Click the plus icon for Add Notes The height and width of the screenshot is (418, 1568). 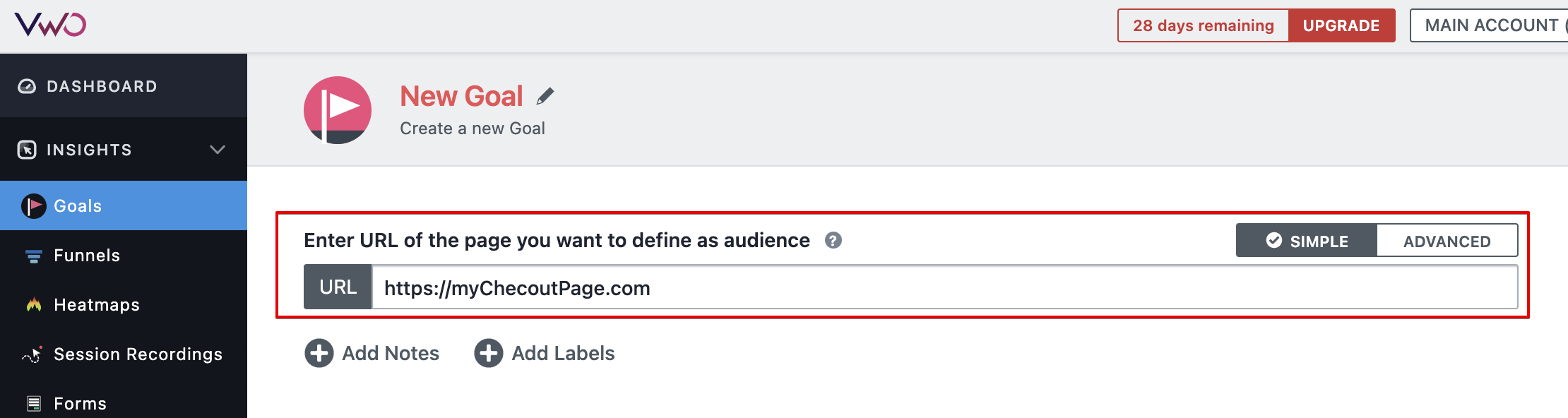tap(319, 353)
